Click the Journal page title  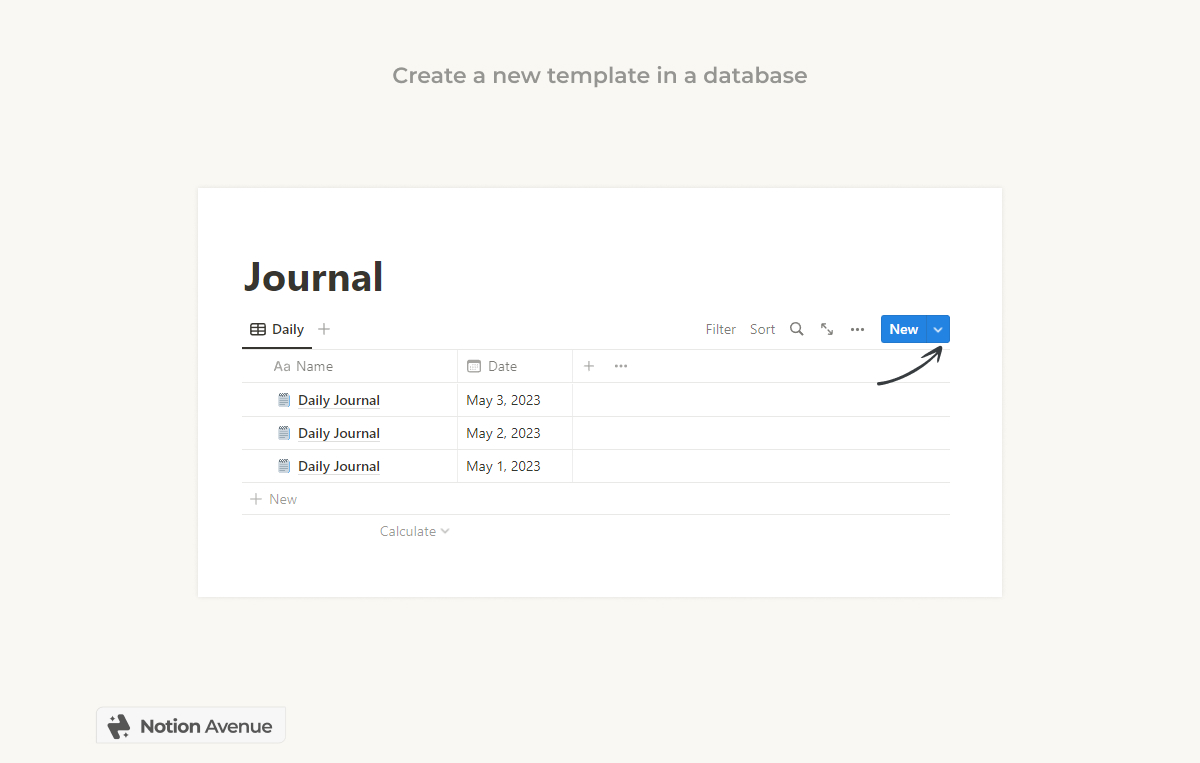pos(313,277)
